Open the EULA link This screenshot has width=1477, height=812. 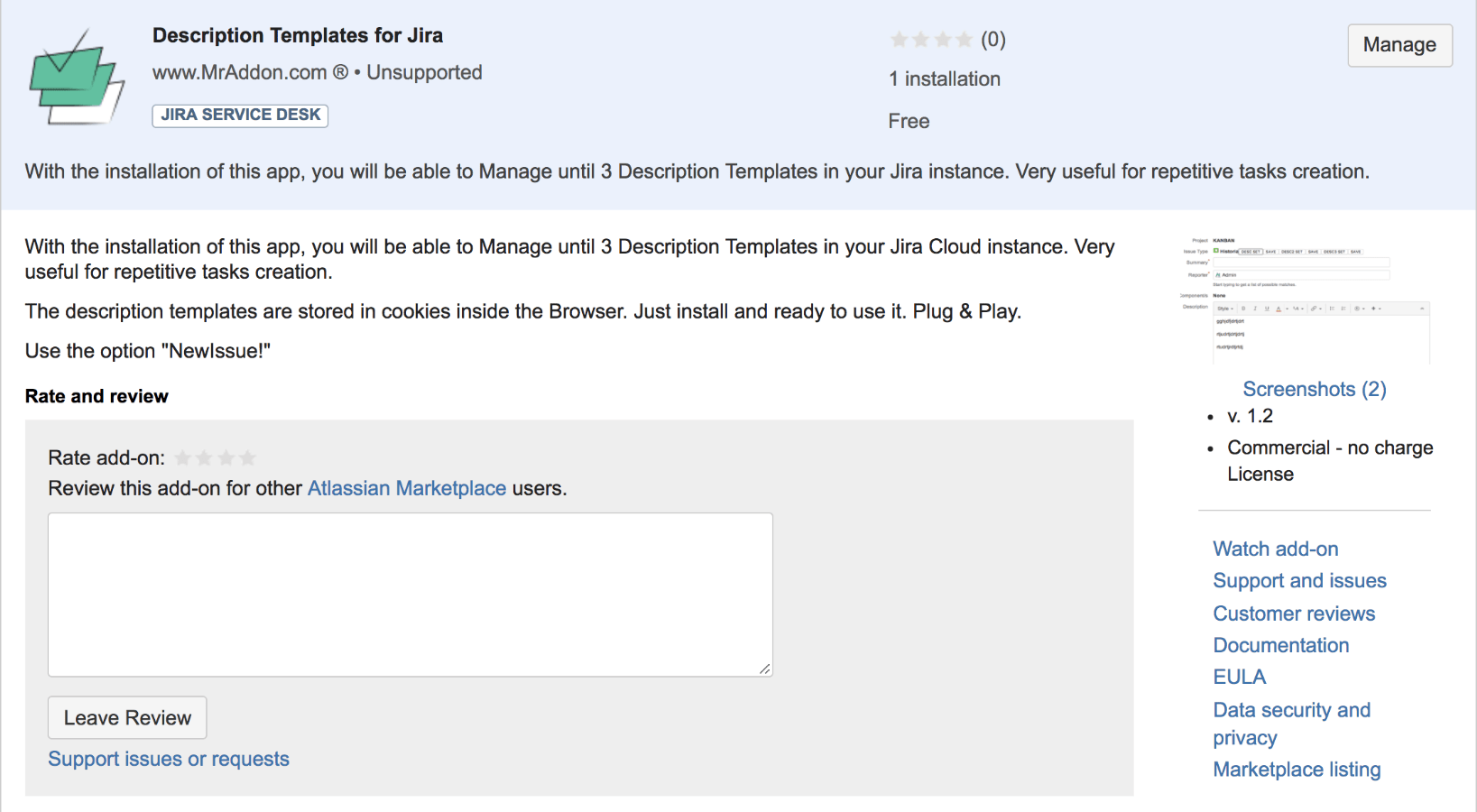[1239, 677]
